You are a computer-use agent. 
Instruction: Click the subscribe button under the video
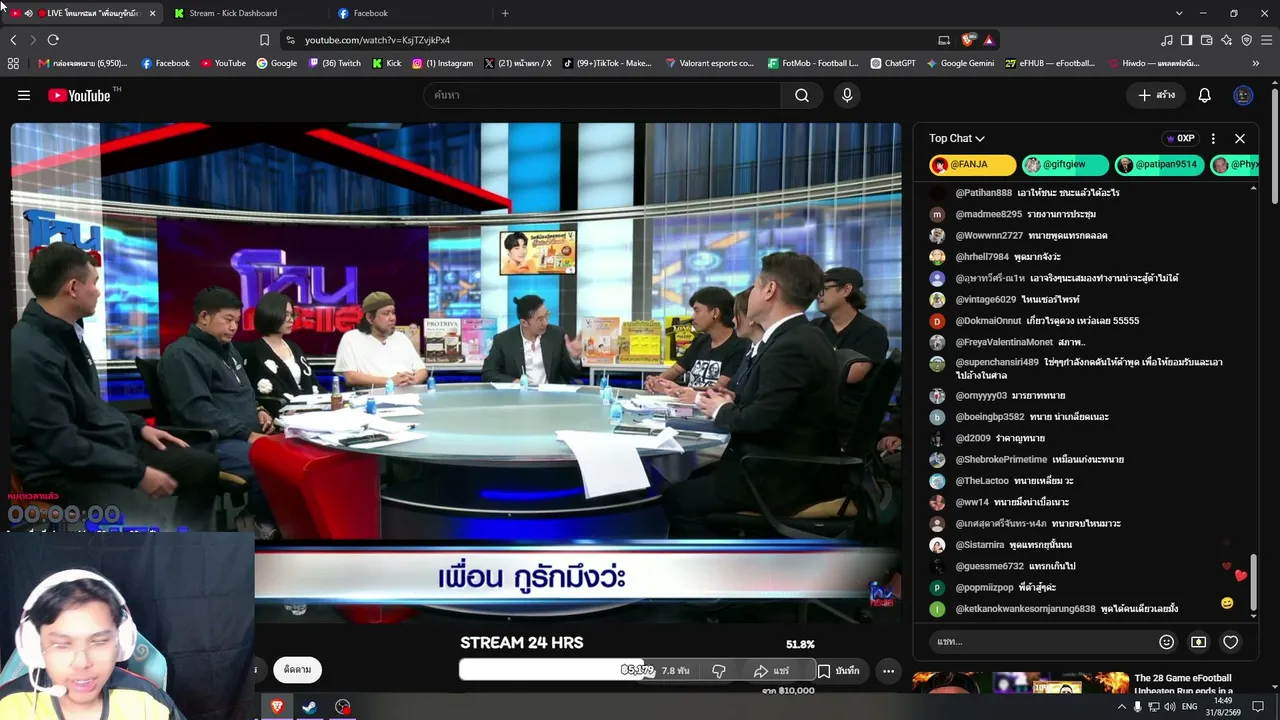(x=297, y=670)
